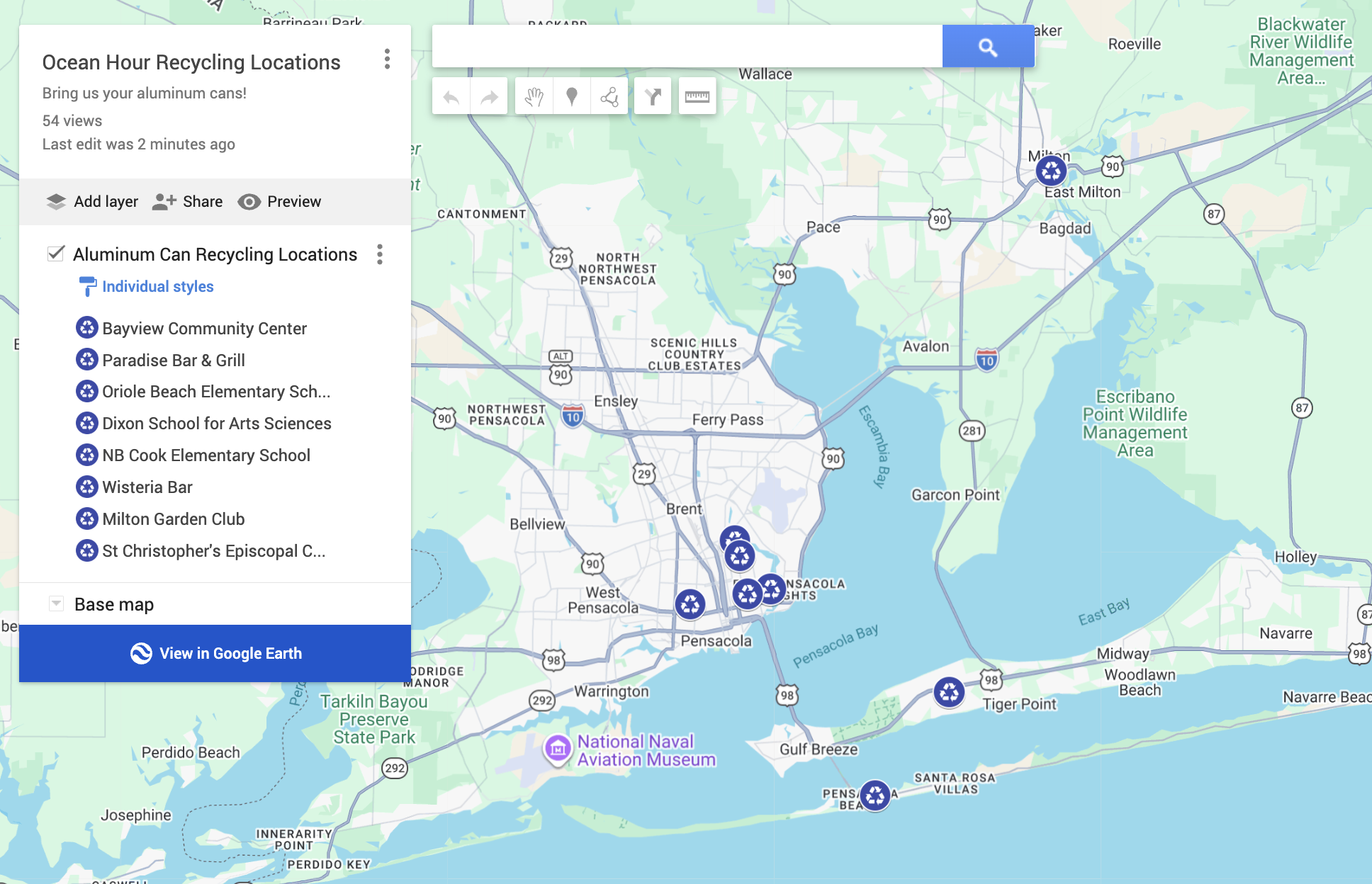Click the undo arrow in map toolbar

(451, 96)
